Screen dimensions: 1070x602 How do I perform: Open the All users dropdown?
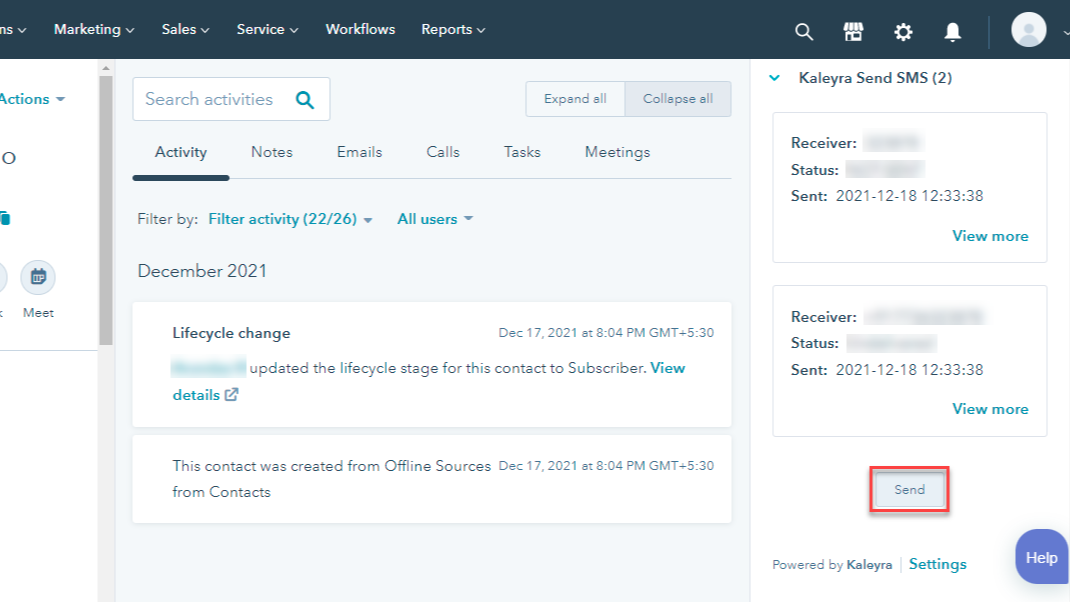pos(435,219)
